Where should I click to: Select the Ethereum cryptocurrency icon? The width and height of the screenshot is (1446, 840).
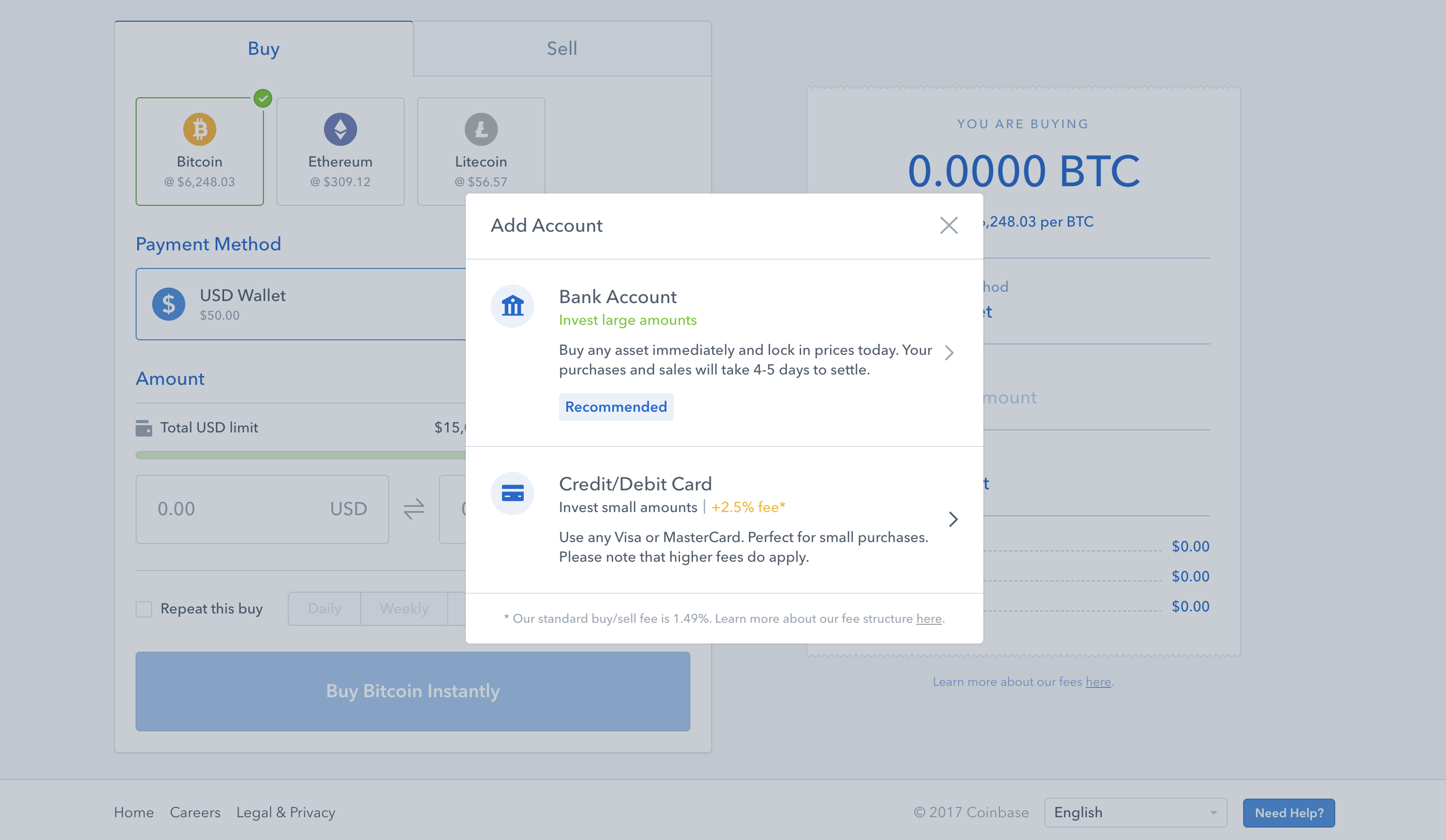coord(340,130)
